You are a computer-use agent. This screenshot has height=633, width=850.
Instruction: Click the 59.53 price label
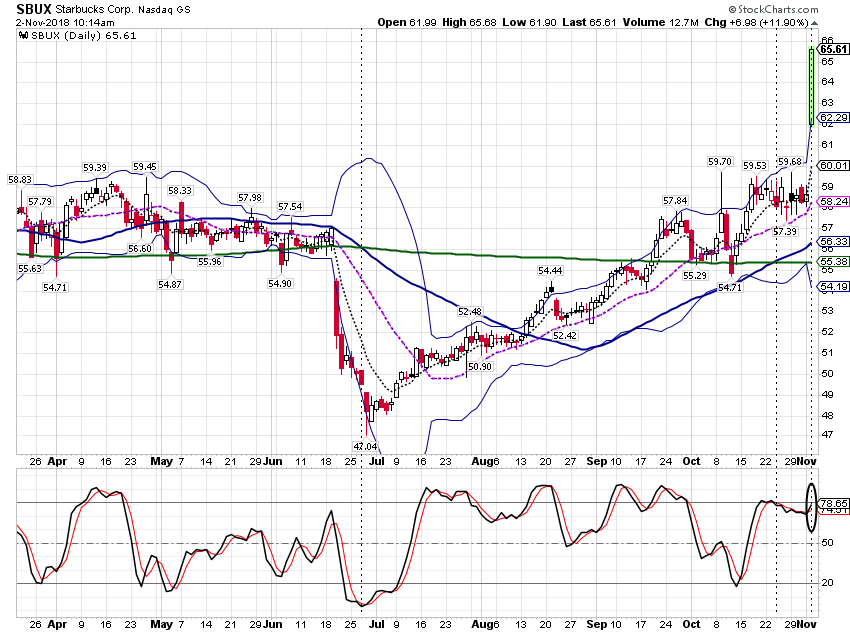coord(755,165)
